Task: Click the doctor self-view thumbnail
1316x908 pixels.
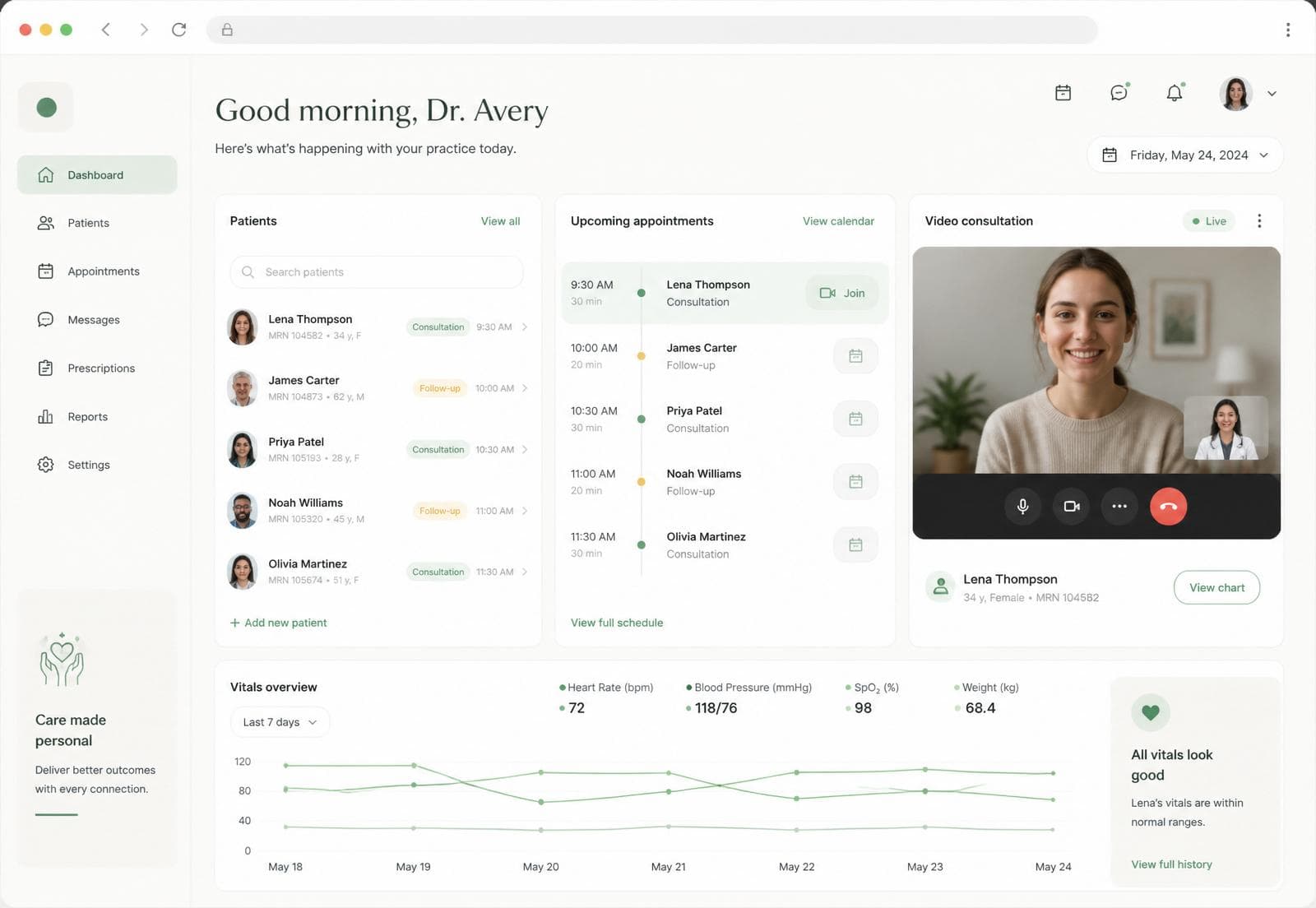Action: pos(1226,428)
